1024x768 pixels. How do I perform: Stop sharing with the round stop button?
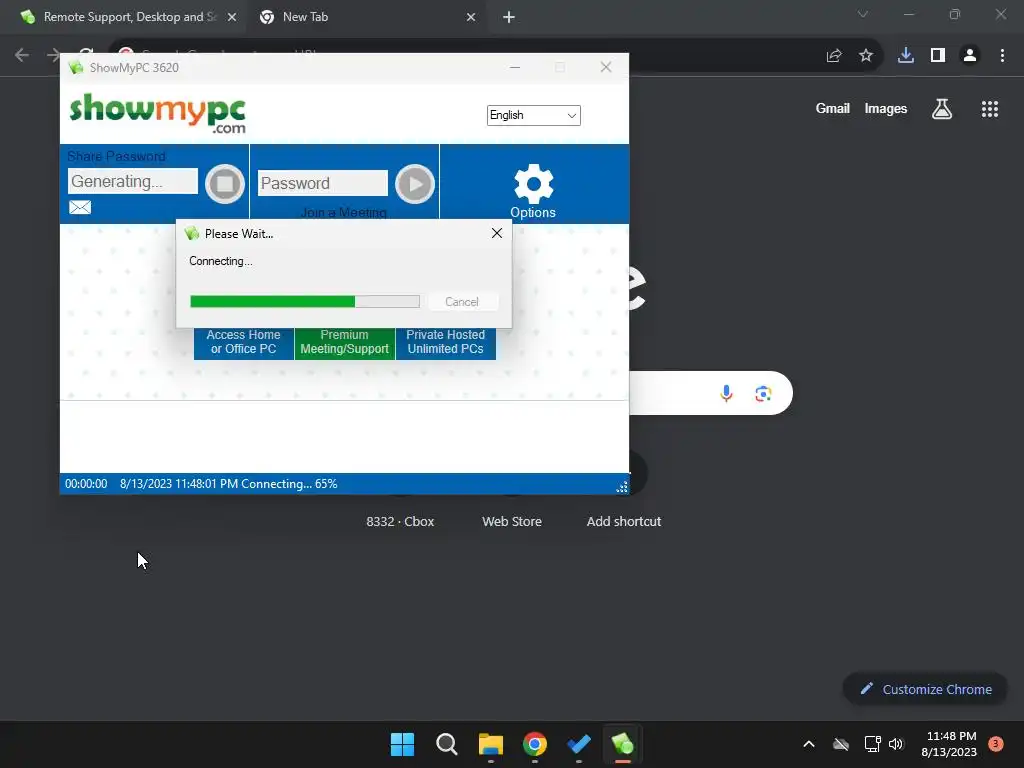point(225,184)
